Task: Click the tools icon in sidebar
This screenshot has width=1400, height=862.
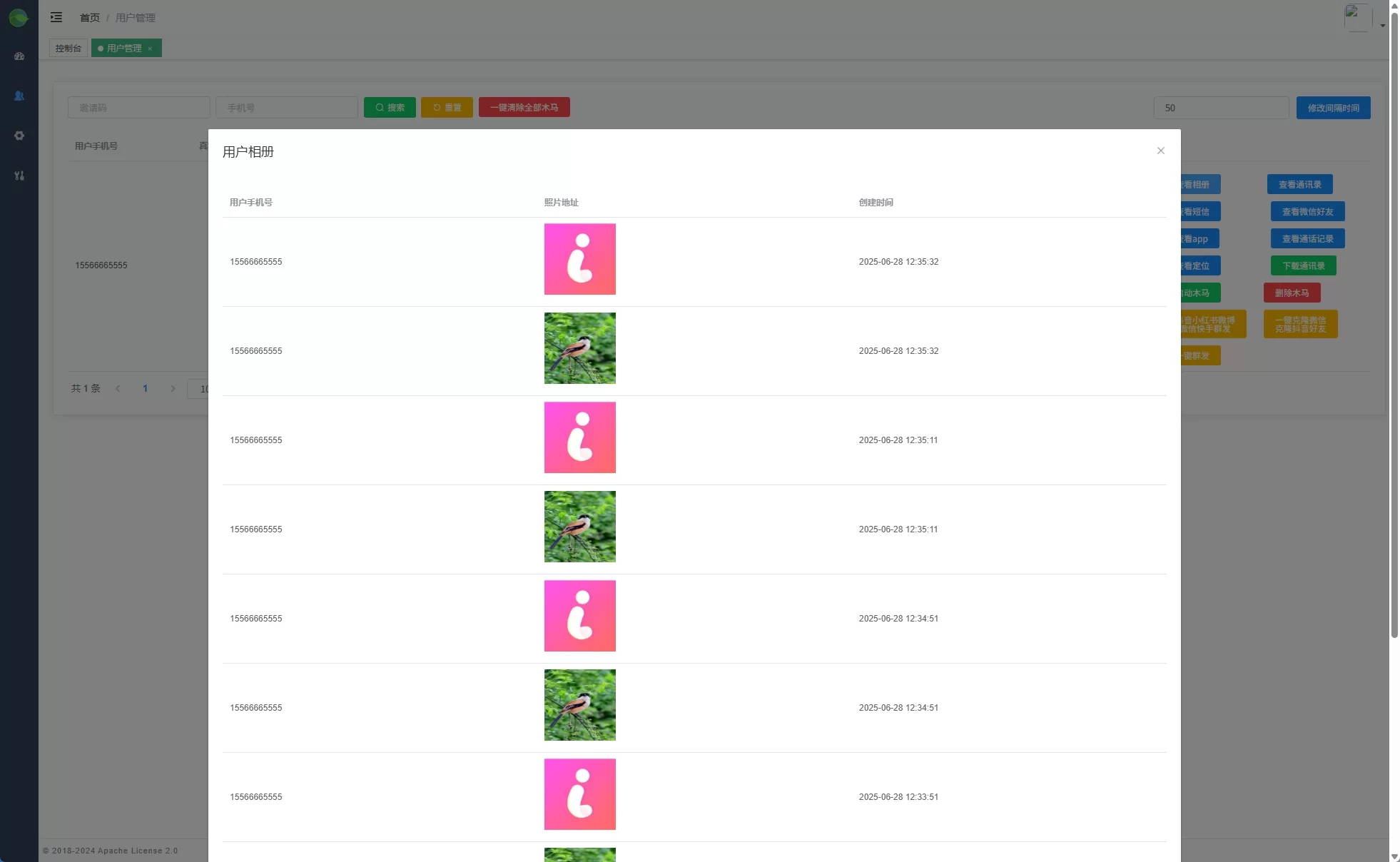Action: 19,176
